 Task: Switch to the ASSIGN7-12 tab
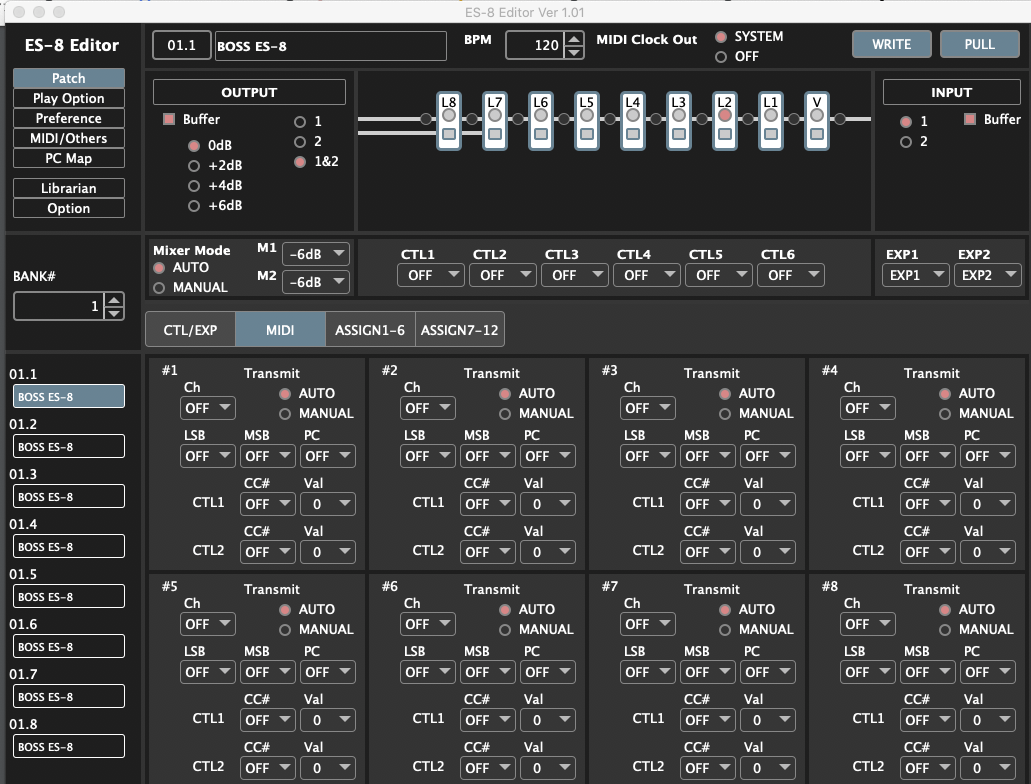tap(460, 330)
